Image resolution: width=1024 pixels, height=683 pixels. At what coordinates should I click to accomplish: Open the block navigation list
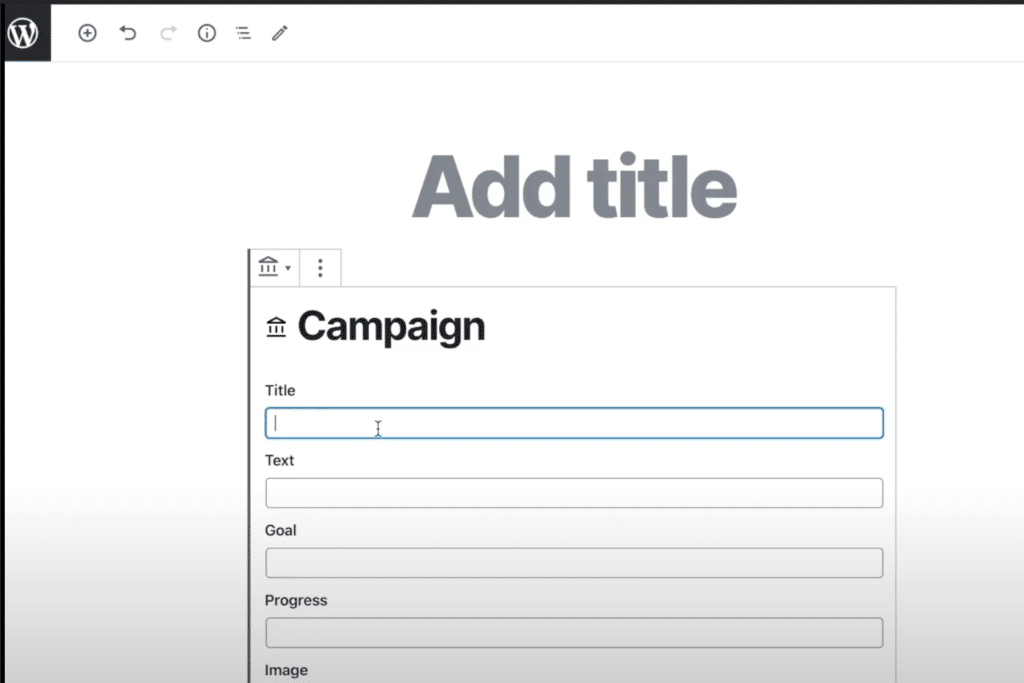tap(244, 33)
